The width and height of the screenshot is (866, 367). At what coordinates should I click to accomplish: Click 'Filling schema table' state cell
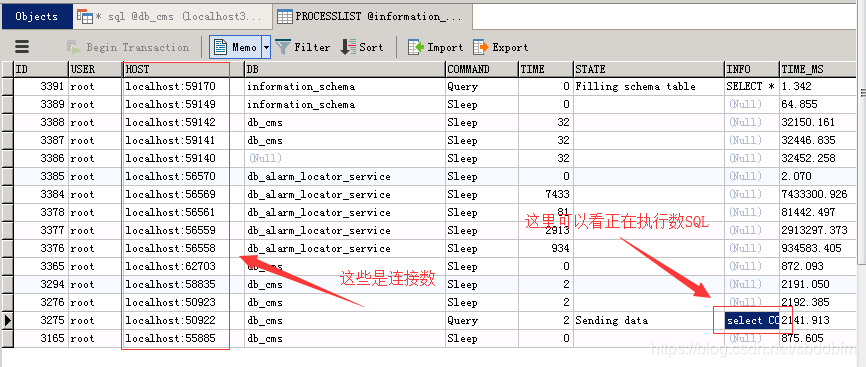(649, 87)
